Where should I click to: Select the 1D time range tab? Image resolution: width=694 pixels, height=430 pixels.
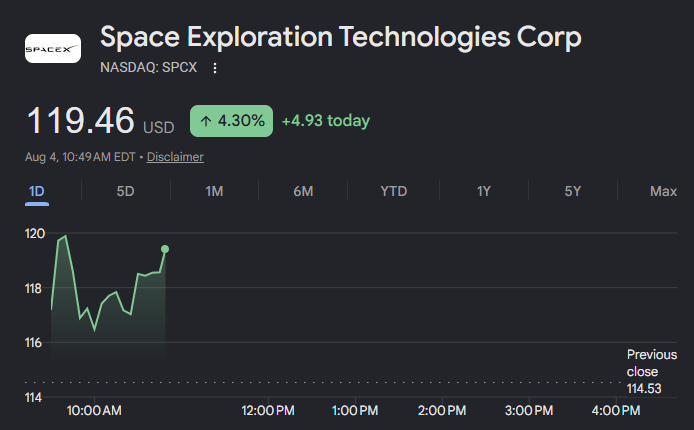click(x=37, y=192)
